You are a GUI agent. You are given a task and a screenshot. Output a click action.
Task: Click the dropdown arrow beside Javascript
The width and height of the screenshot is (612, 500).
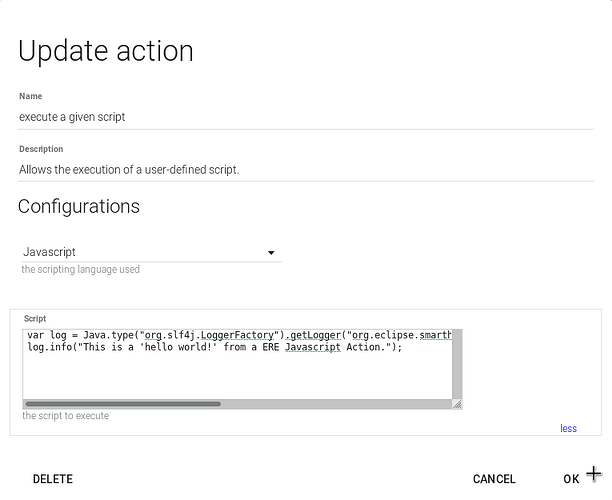[x=271, y=253]
